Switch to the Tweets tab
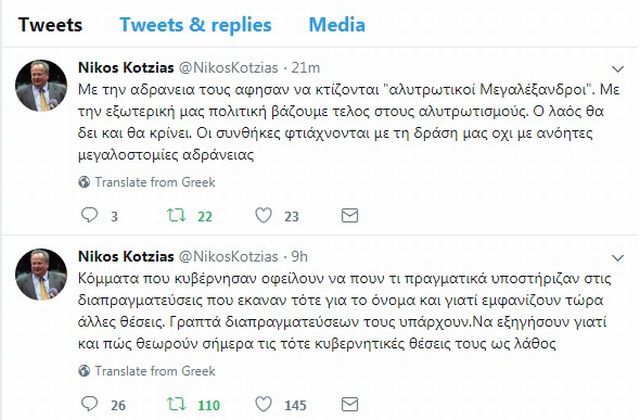Screen dimensions: 640x420 [50, 24]
